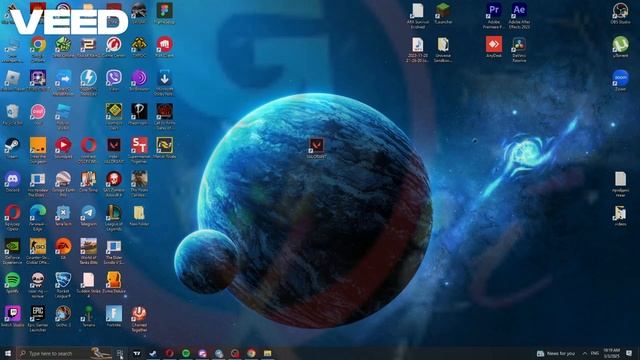
Task: Open the Microsoft Edge desktop shortcut
Action: (38, 213)
